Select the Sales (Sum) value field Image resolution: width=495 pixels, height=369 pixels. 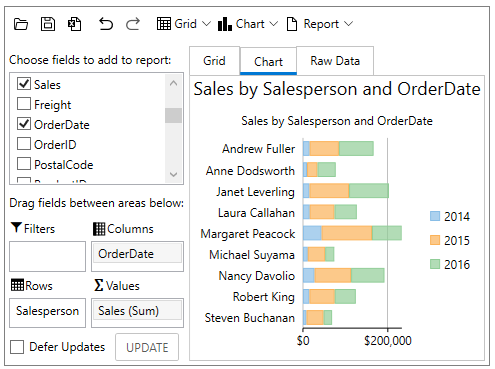coord(137,311)
